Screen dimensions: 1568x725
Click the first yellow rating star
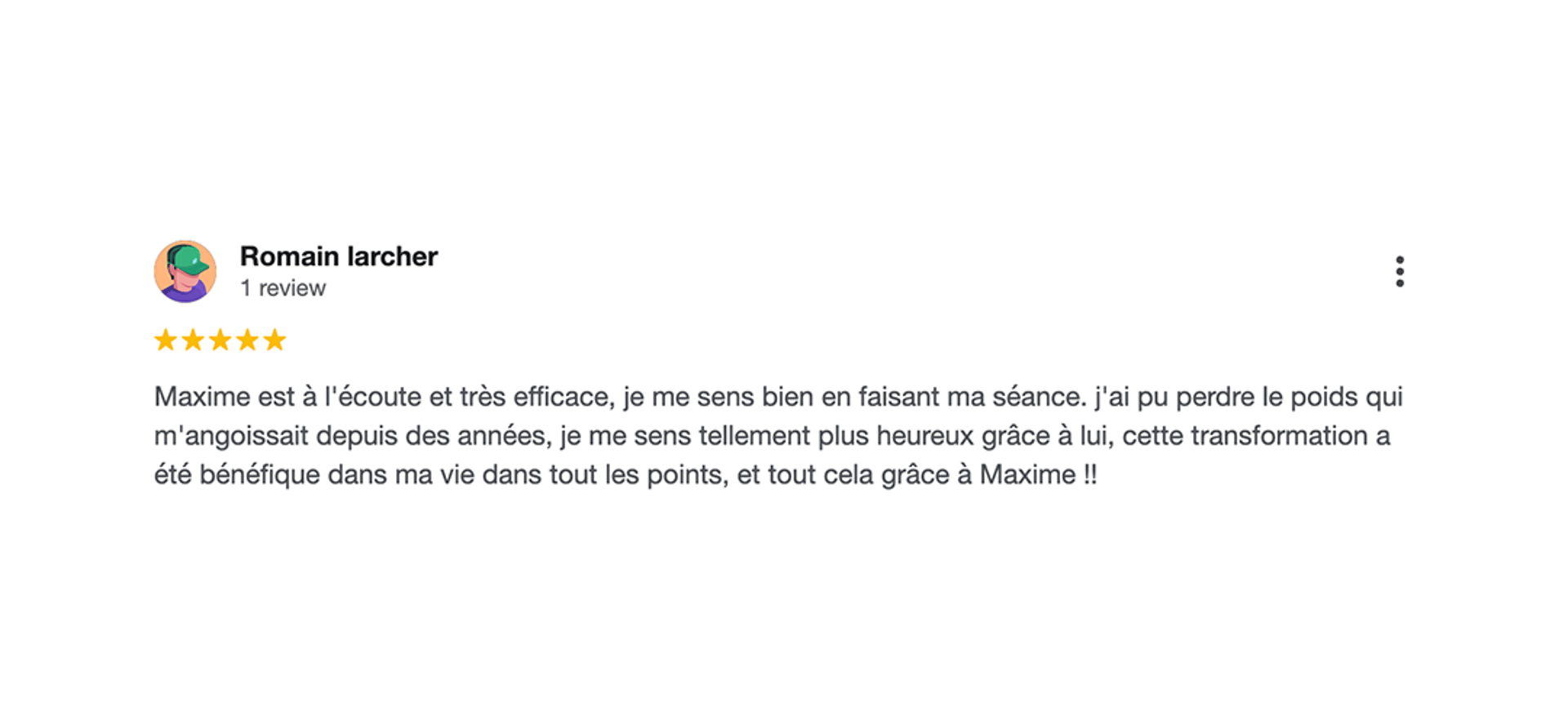point(166,340)
